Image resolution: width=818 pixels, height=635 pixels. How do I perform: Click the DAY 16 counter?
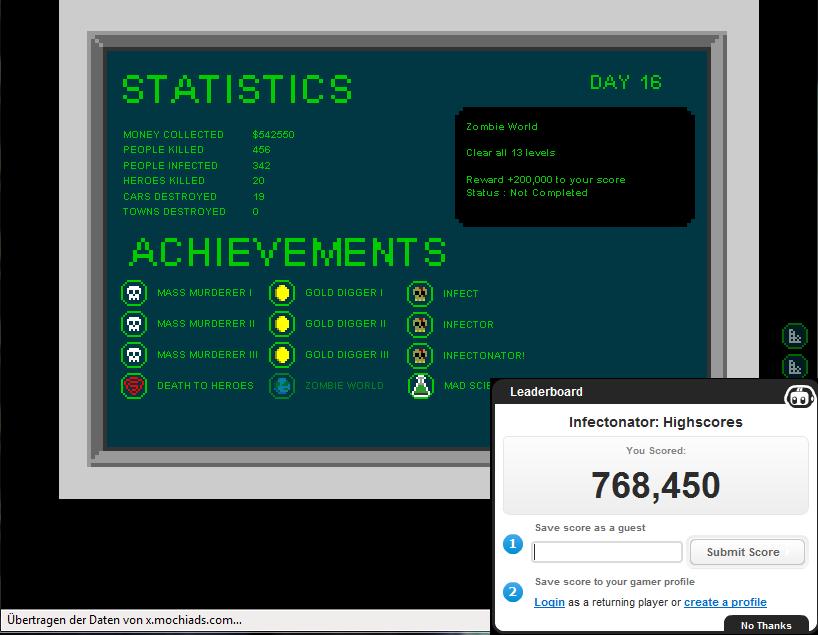point(625,82)
